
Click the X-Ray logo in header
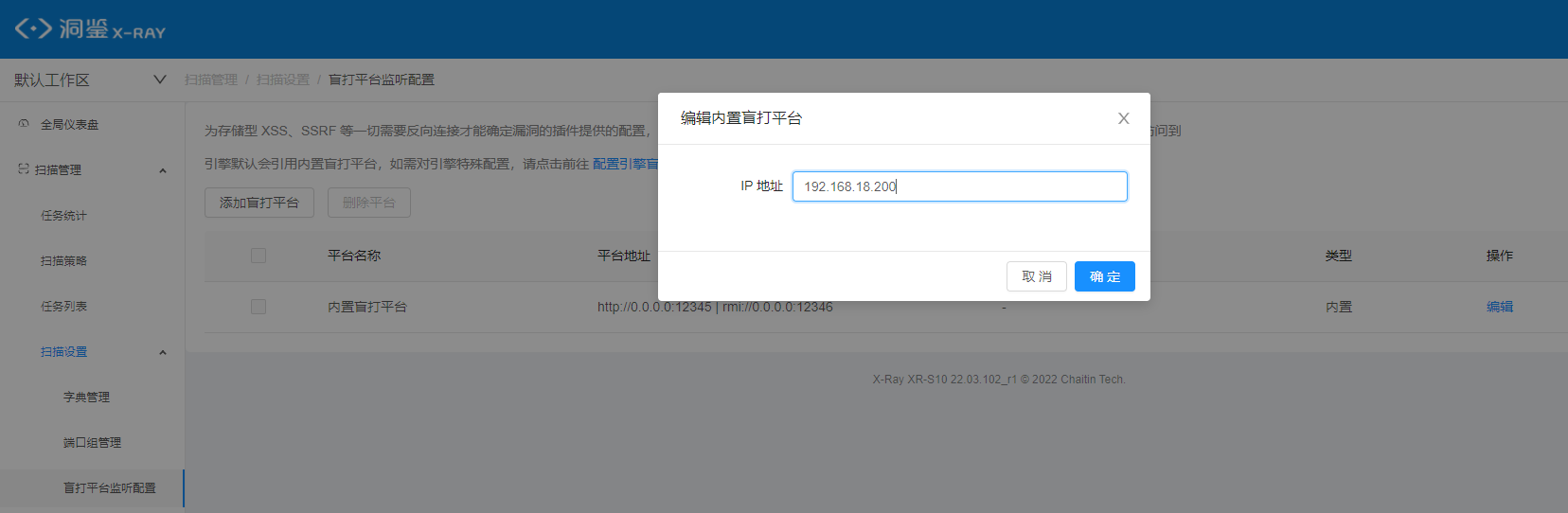click(x=90, y=29)
